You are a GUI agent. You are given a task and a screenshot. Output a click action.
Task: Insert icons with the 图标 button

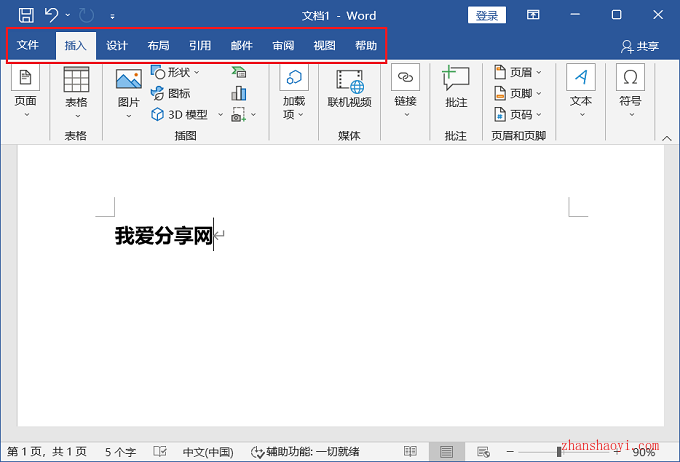[x=170, y=93]
